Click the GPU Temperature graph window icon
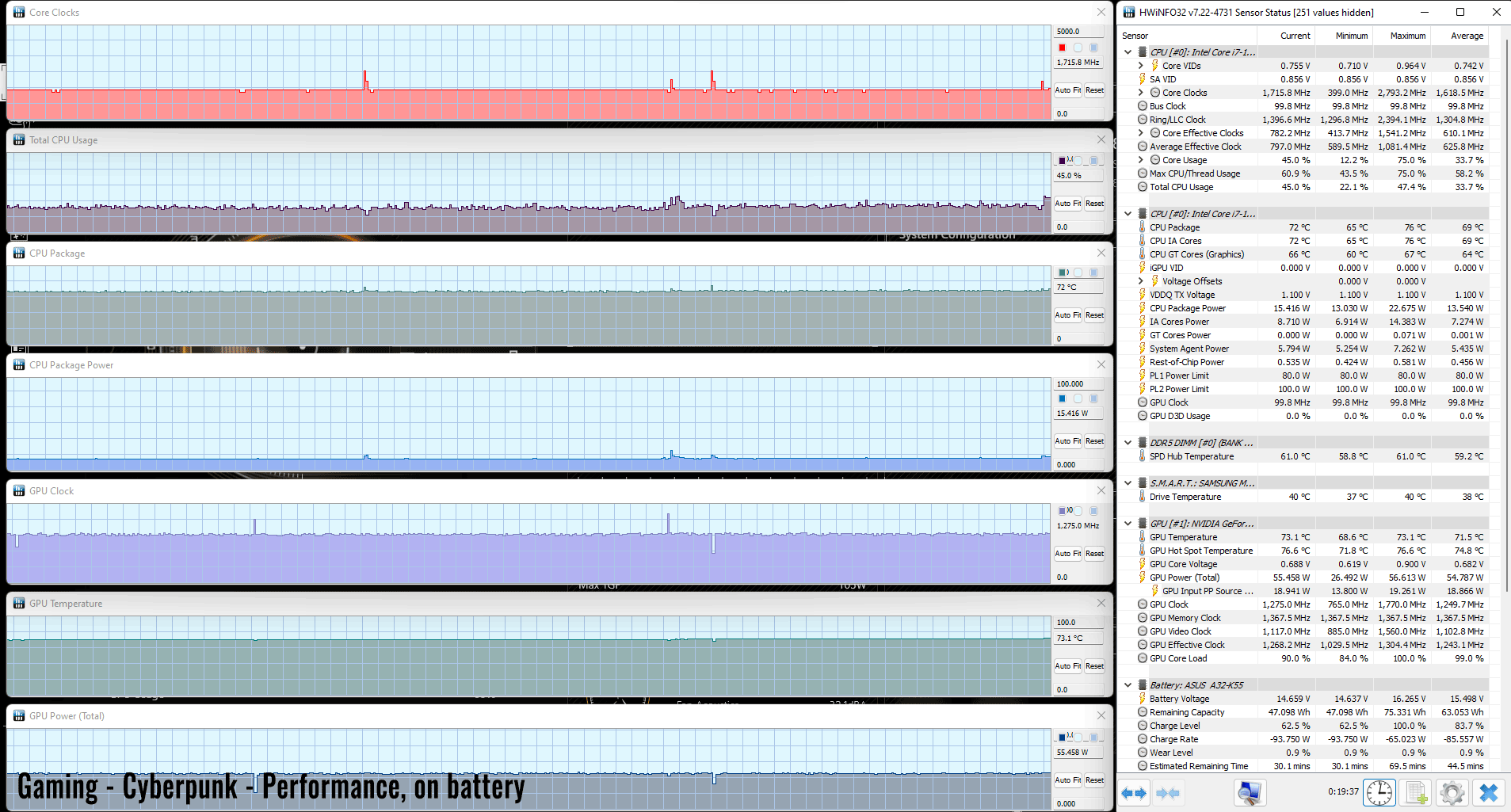Image resolution: width=1511 pixels, height=812 pixels. click(x=19, y=603)
